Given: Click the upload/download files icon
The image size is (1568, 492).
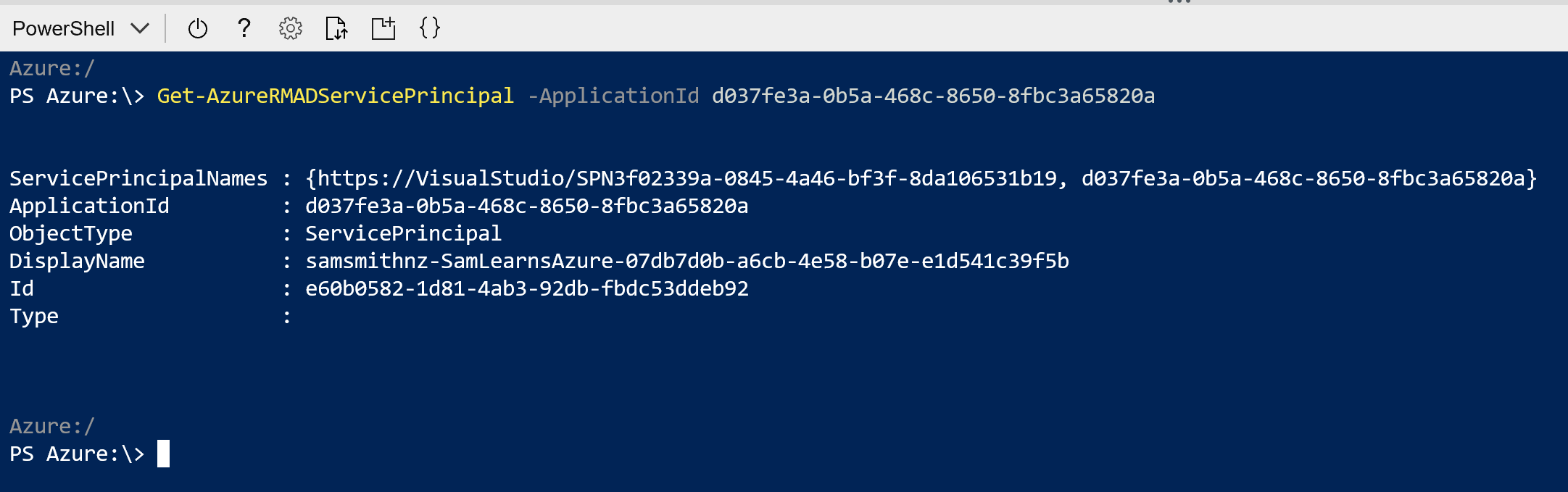Looking at the screenshot, I should tap(336, 29).
